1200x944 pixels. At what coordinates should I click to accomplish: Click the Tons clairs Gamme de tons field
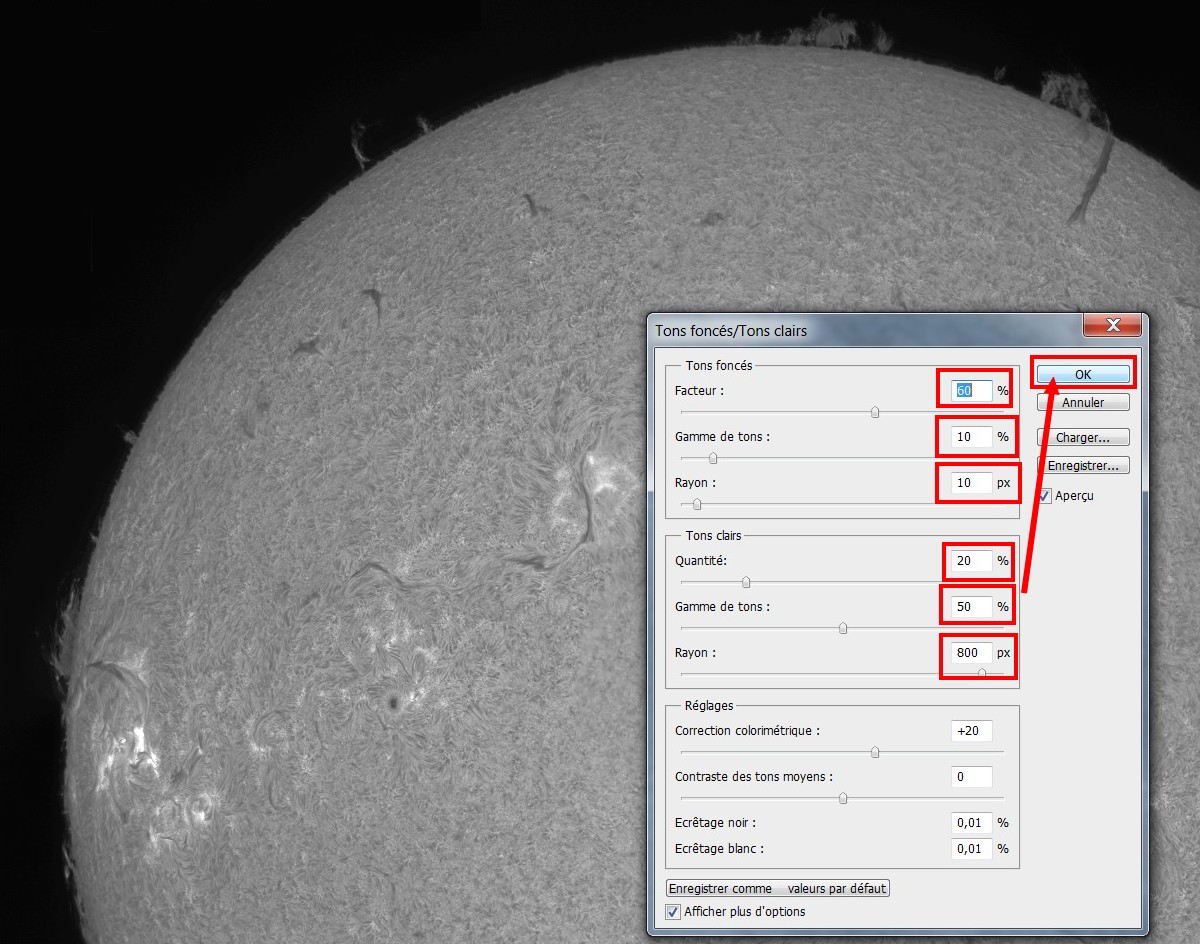[972, 607]
